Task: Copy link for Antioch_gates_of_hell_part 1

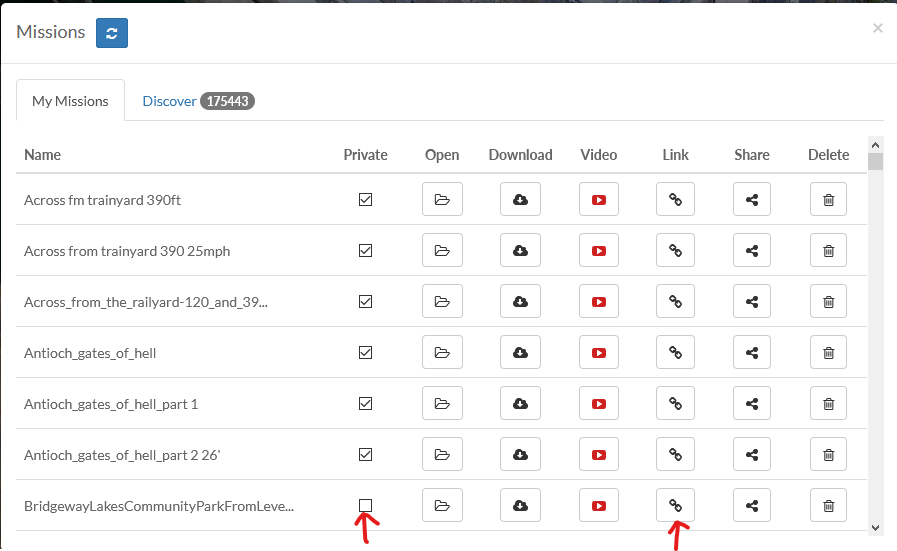Action: click(x=675, y=403)
